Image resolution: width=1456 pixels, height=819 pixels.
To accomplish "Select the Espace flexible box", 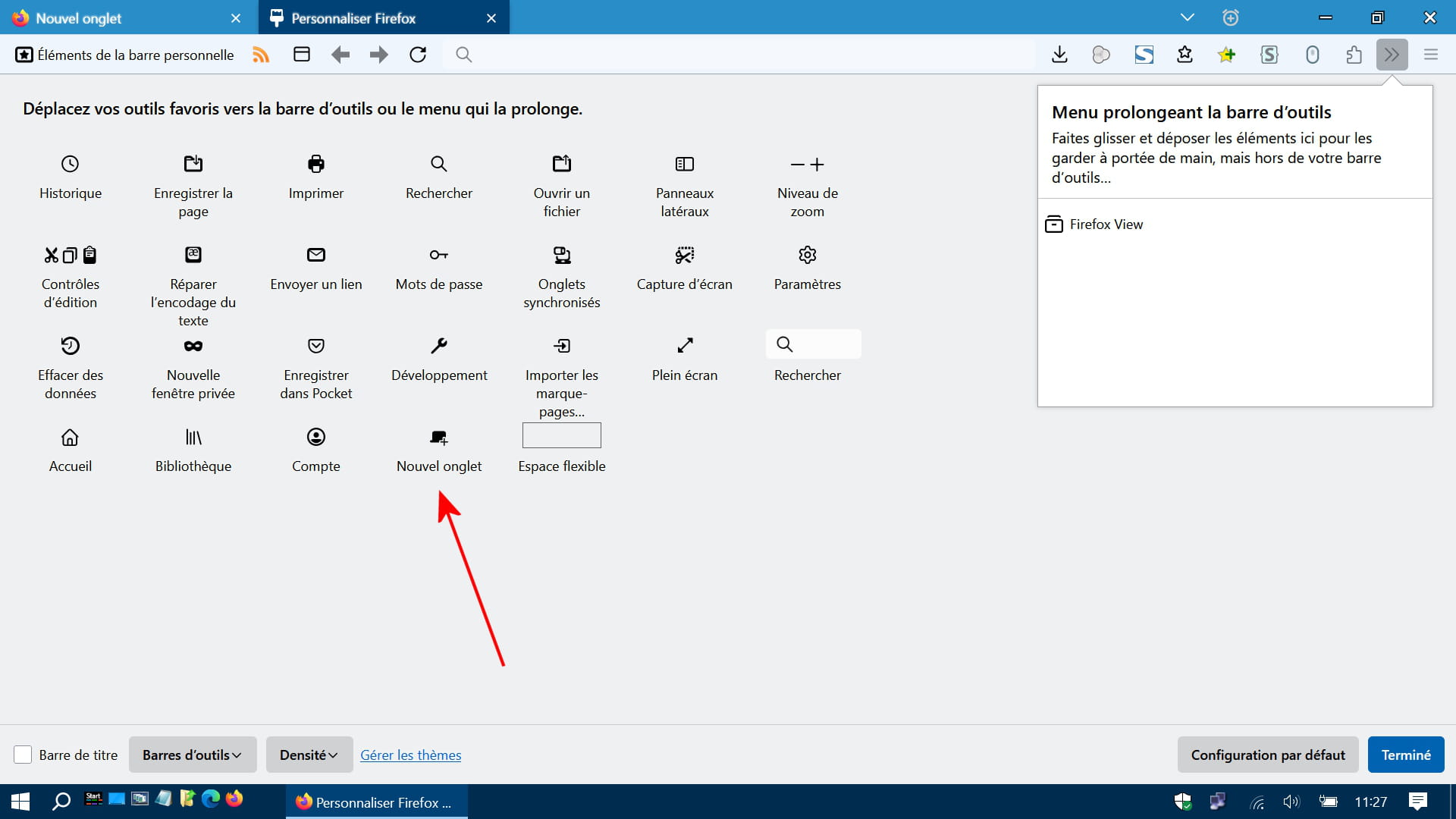I will click(x=562, y=435).
